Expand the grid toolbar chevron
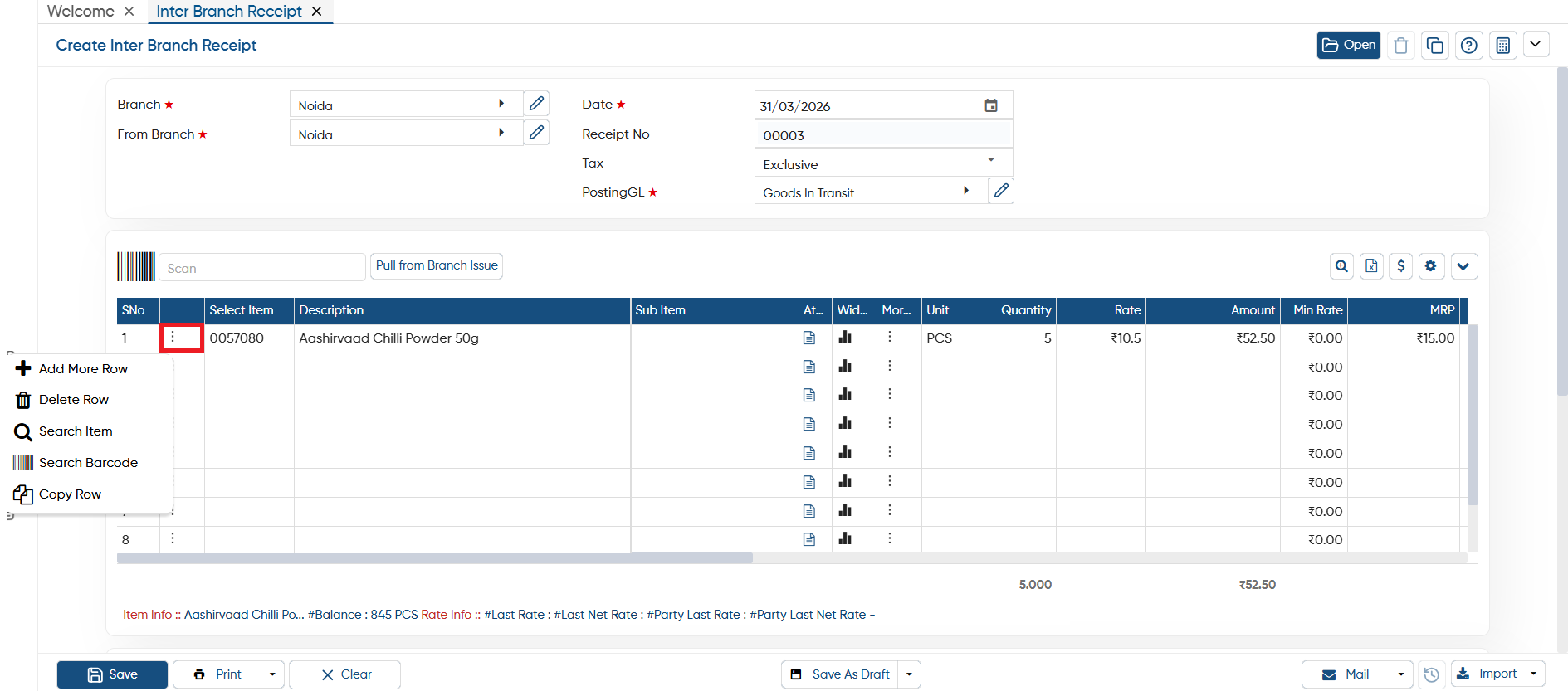Viewport: 1568px width, 691px height. point(1463,266)
